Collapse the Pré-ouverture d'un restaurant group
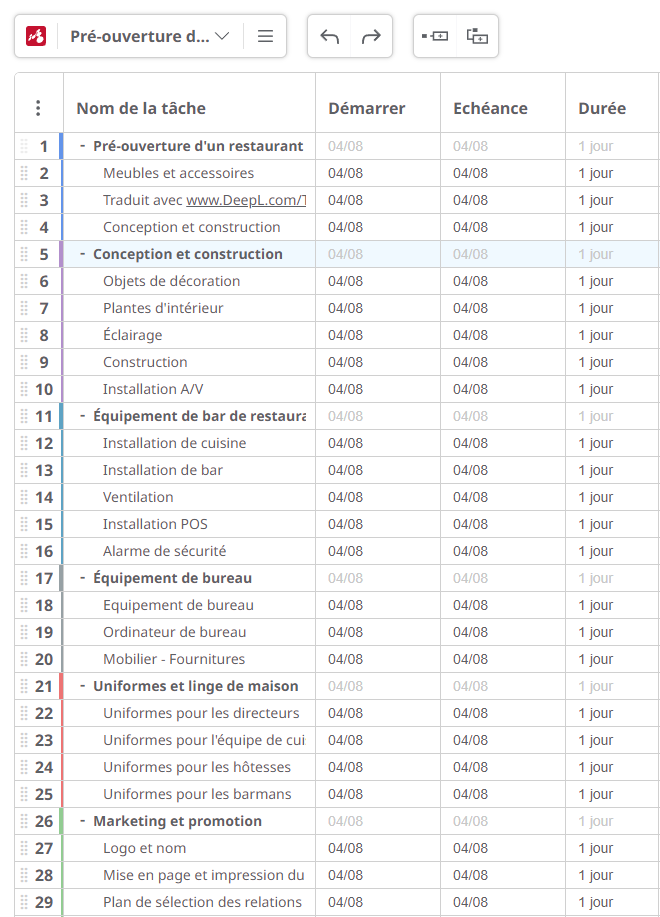The height and width of the screenshot is (917, 660). point(82,146)
